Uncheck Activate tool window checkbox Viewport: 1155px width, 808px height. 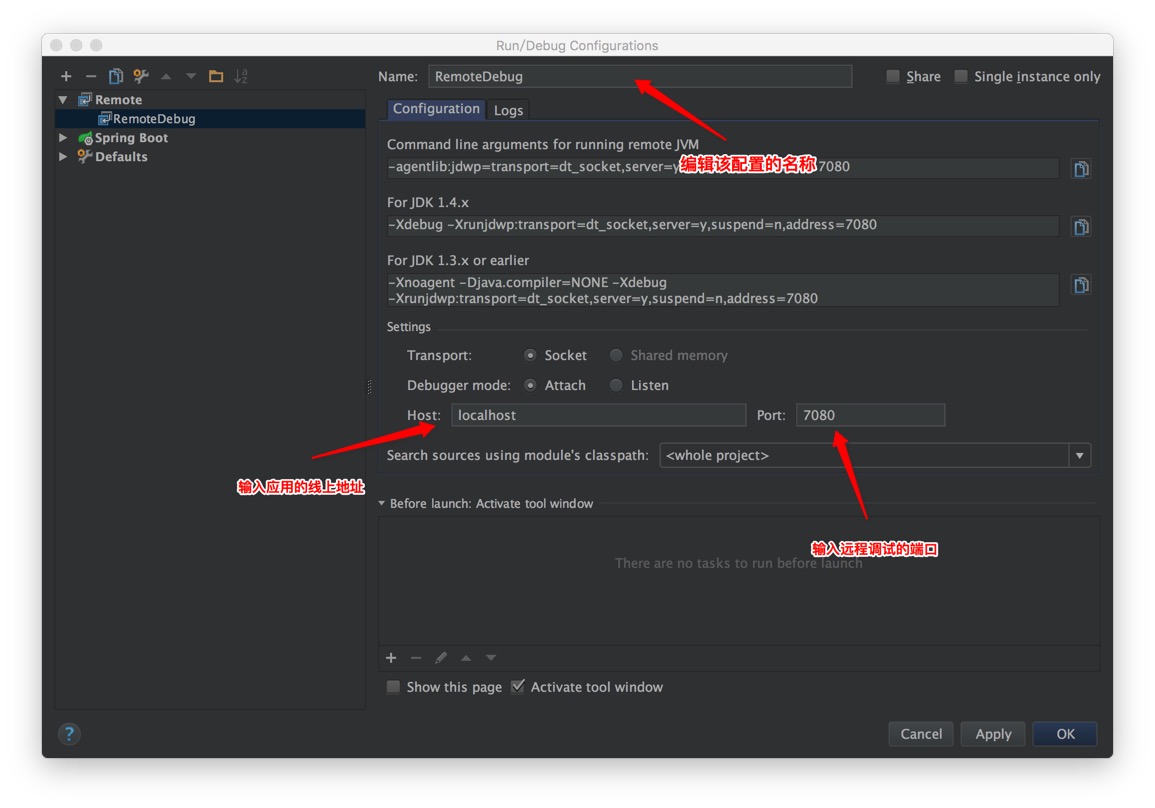(x=518, y=687)
